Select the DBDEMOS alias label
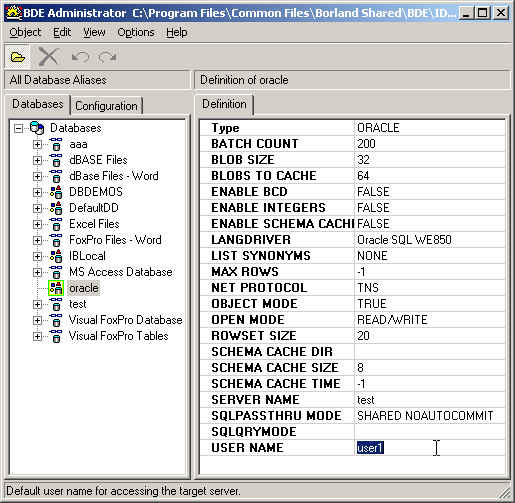Viewport: 515px width, 503px height. point(96,192)
